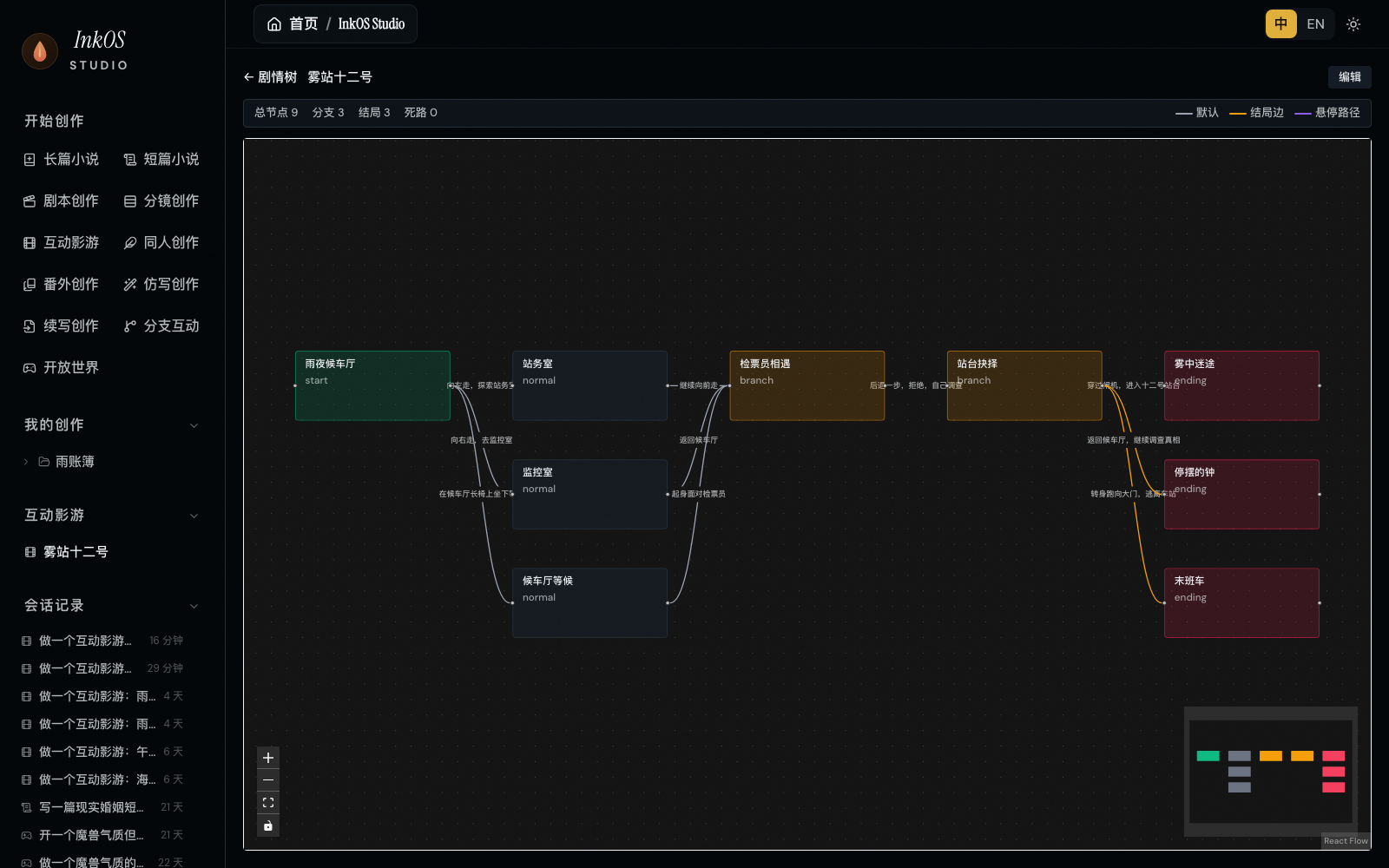Open session 做一个互动影游：午...

[x=103, y=752]
